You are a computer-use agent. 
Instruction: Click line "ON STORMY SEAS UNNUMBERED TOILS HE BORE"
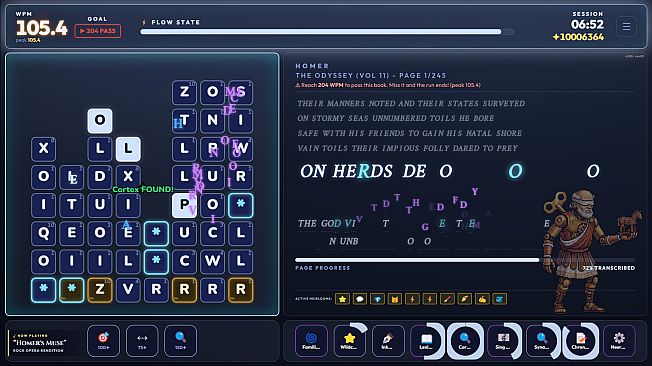click(395, 118)
